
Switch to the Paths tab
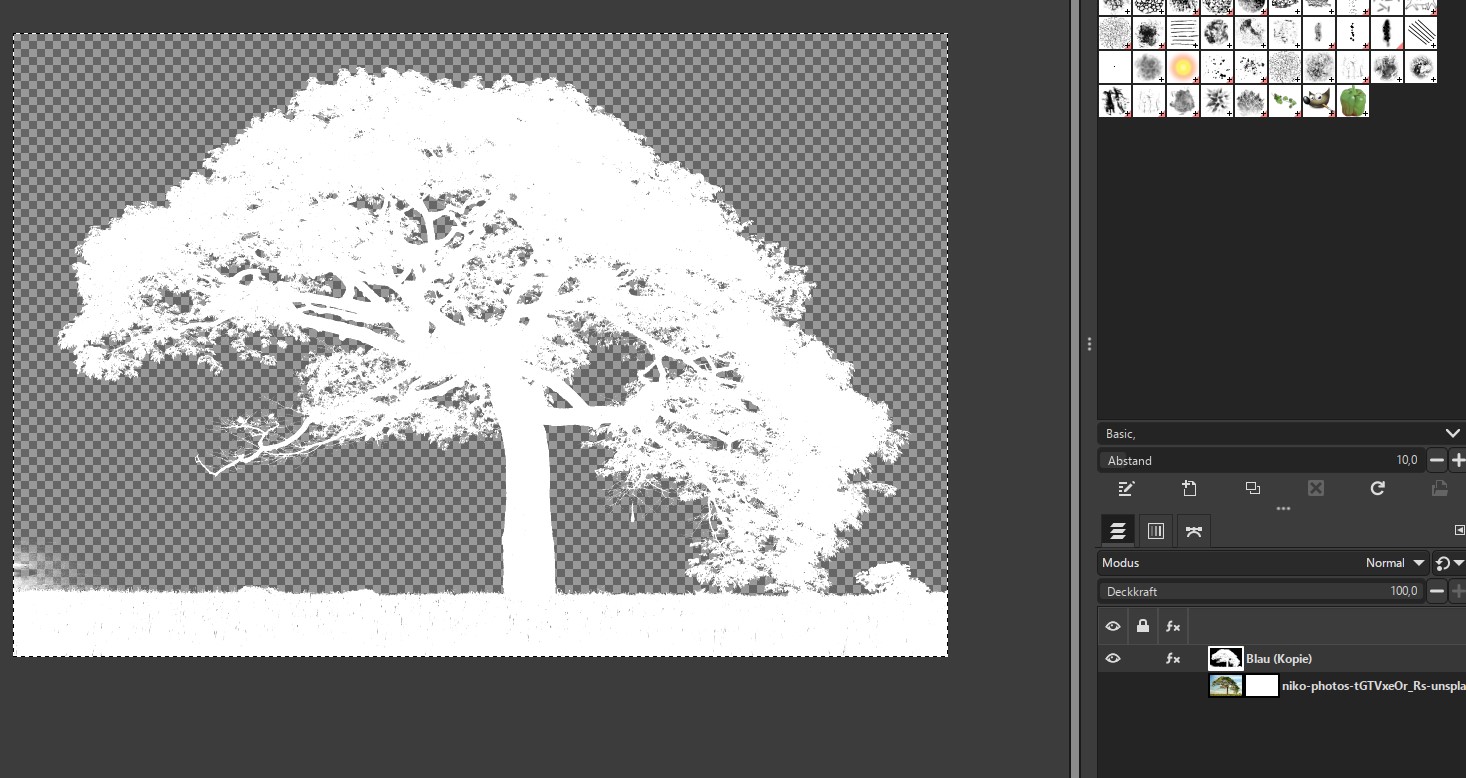(1193, 531)
